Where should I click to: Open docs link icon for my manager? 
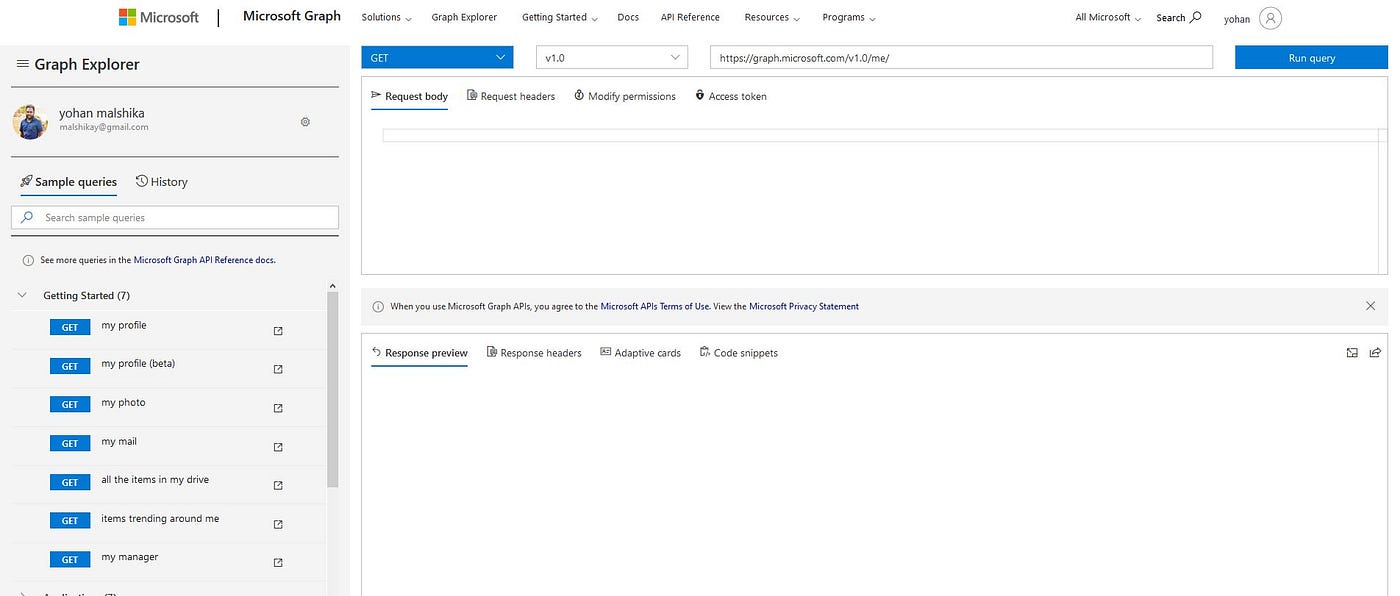click(x=278, y=563)
